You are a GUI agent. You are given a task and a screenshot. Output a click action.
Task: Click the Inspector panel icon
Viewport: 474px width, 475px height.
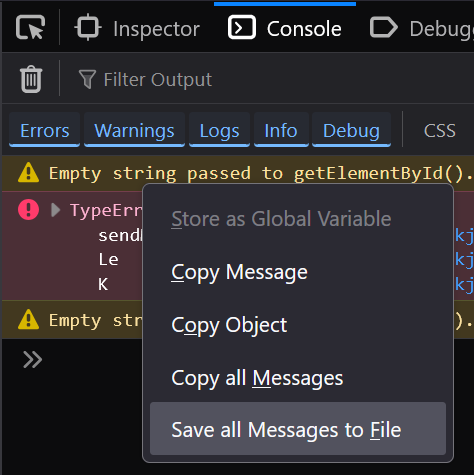88,27
